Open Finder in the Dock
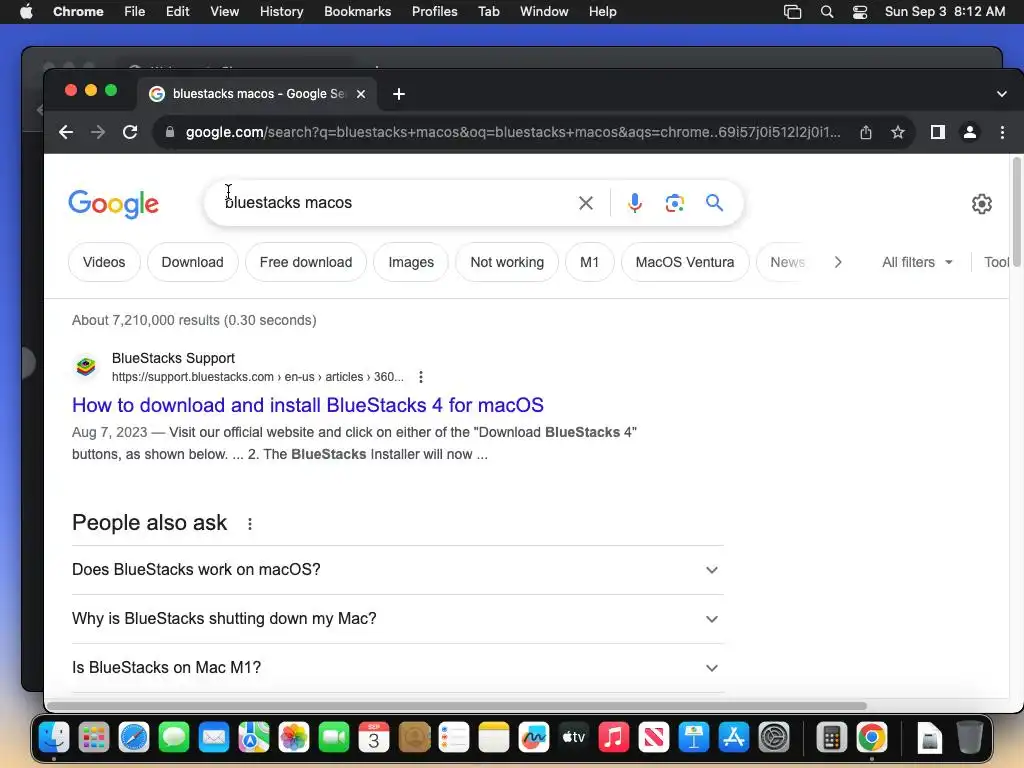Image resolution: width=1024 pixels, height=768 pixels. (54, 738)
